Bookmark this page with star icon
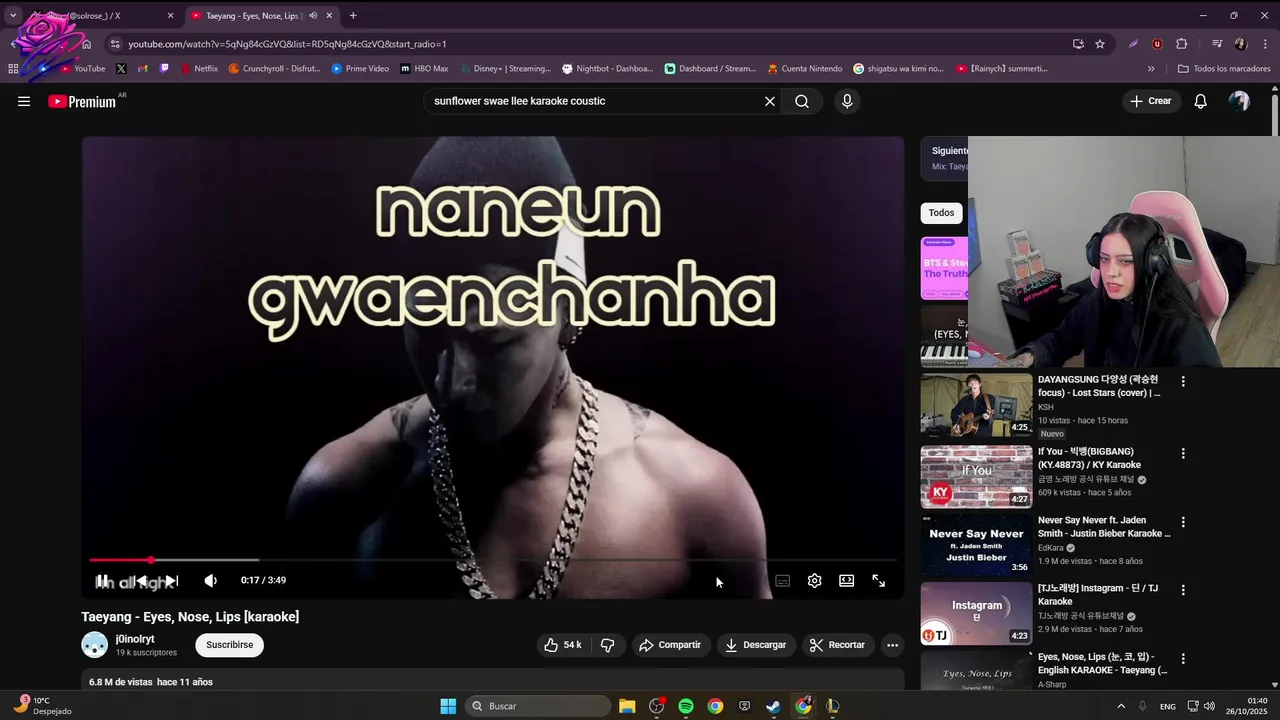 tap(1100, 44)
